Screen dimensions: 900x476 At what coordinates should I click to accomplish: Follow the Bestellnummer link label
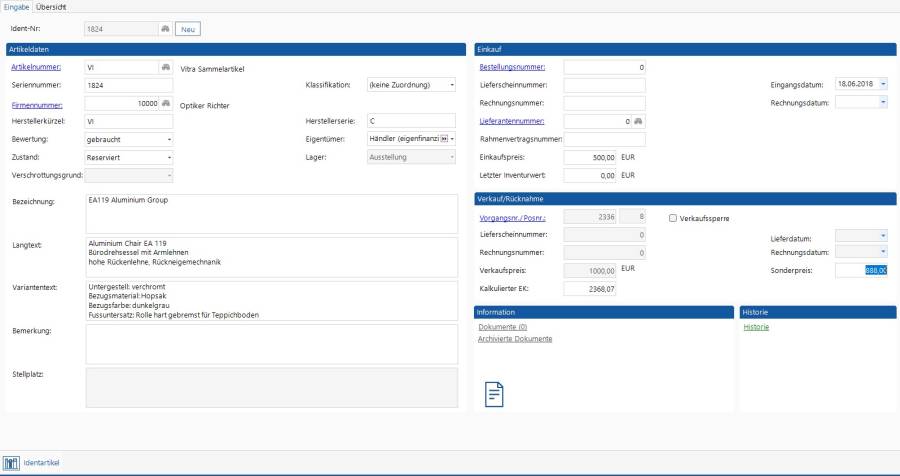pyautogui.click(x=512, y=67)
